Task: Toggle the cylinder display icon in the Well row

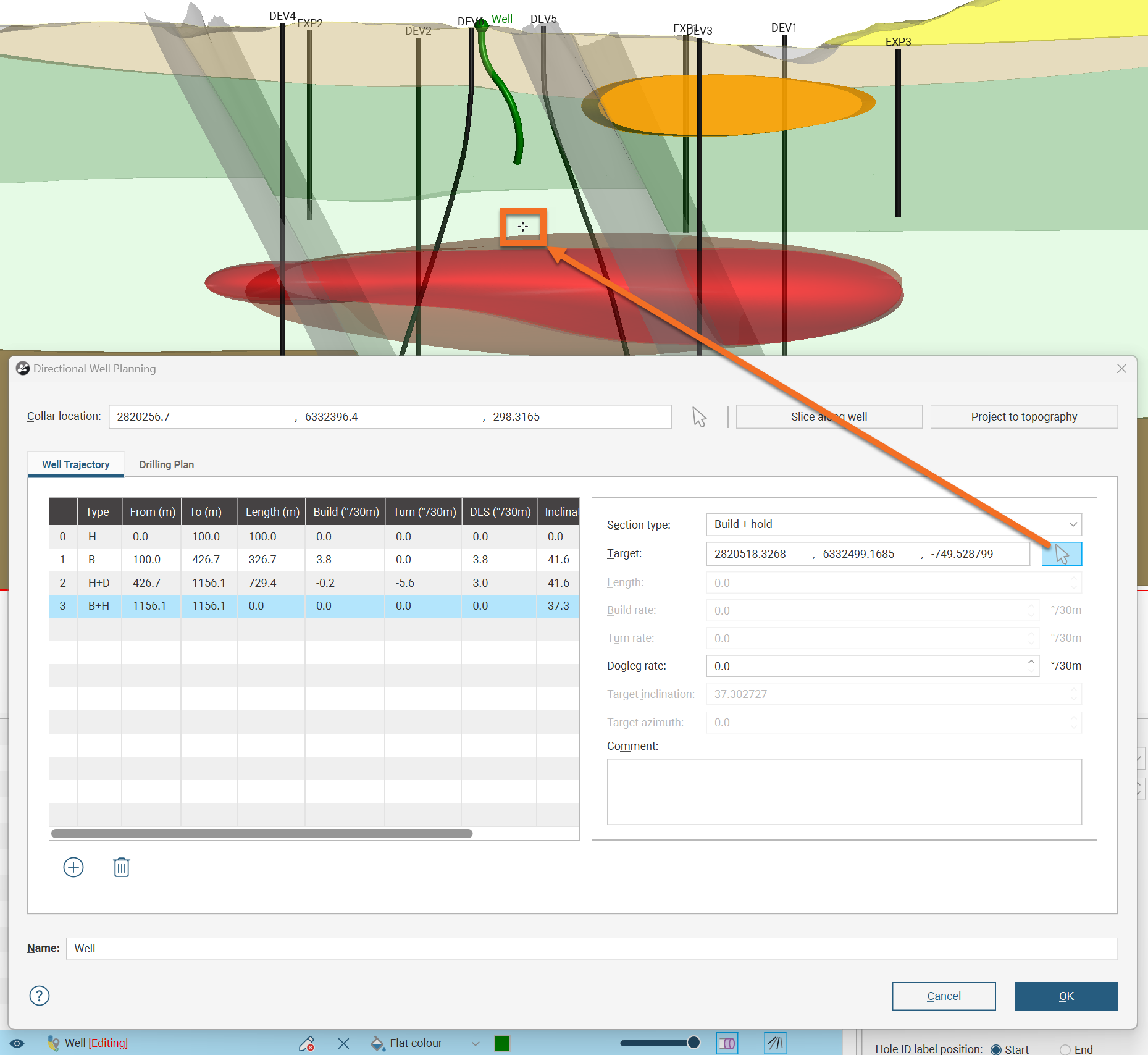Action: 727,1043
